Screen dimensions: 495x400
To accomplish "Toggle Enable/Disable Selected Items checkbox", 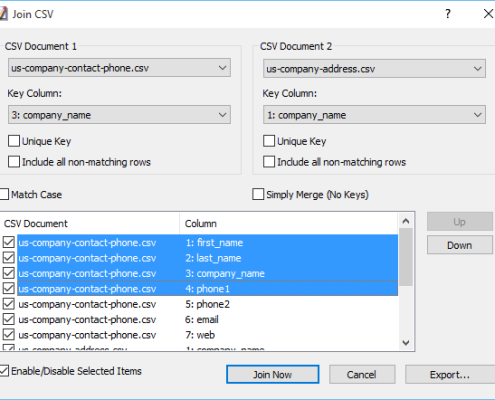I will (4, 371).
